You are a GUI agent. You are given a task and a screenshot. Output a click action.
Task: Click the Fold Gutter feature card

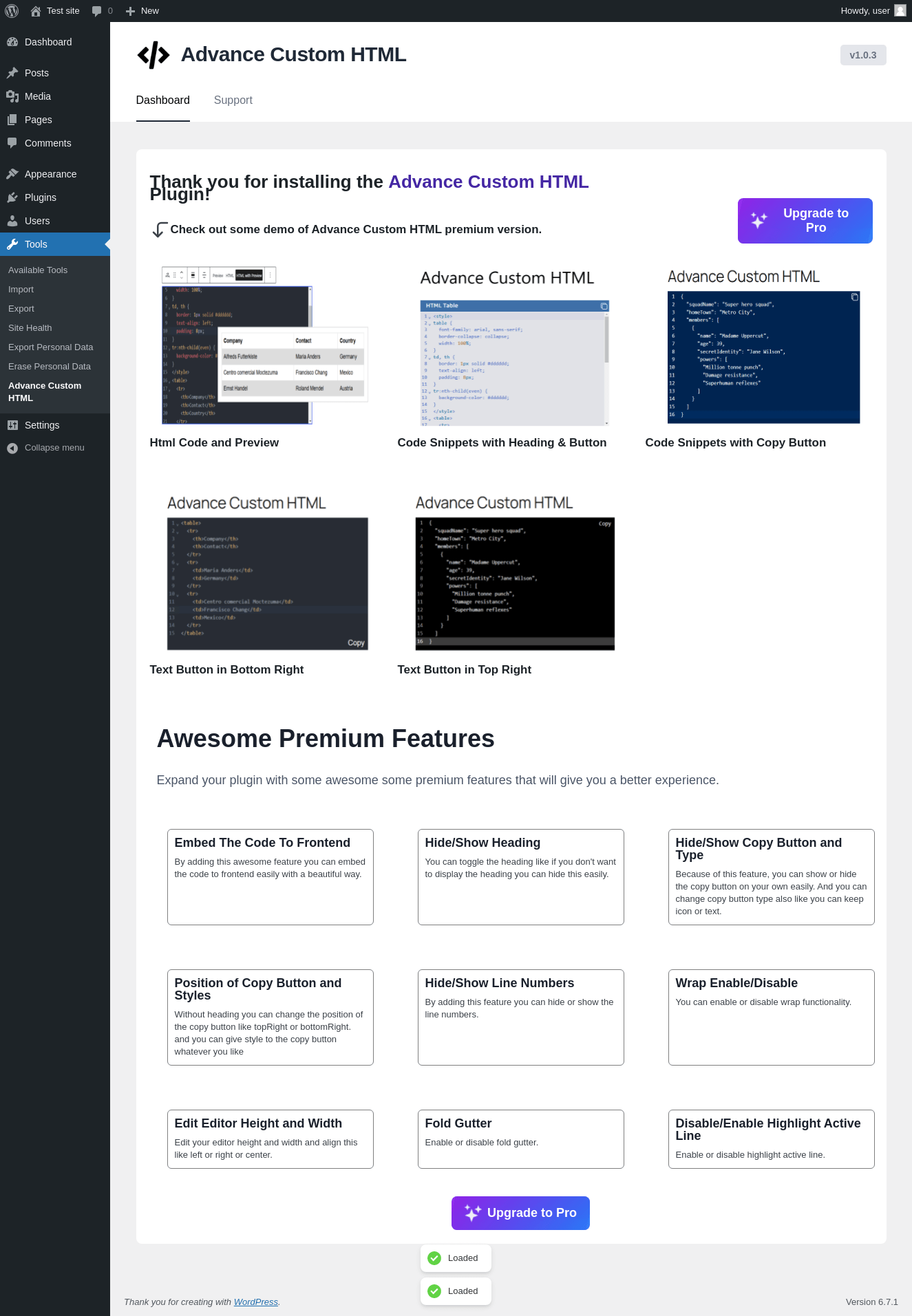pyautogui.click(x=521, y=1139)
